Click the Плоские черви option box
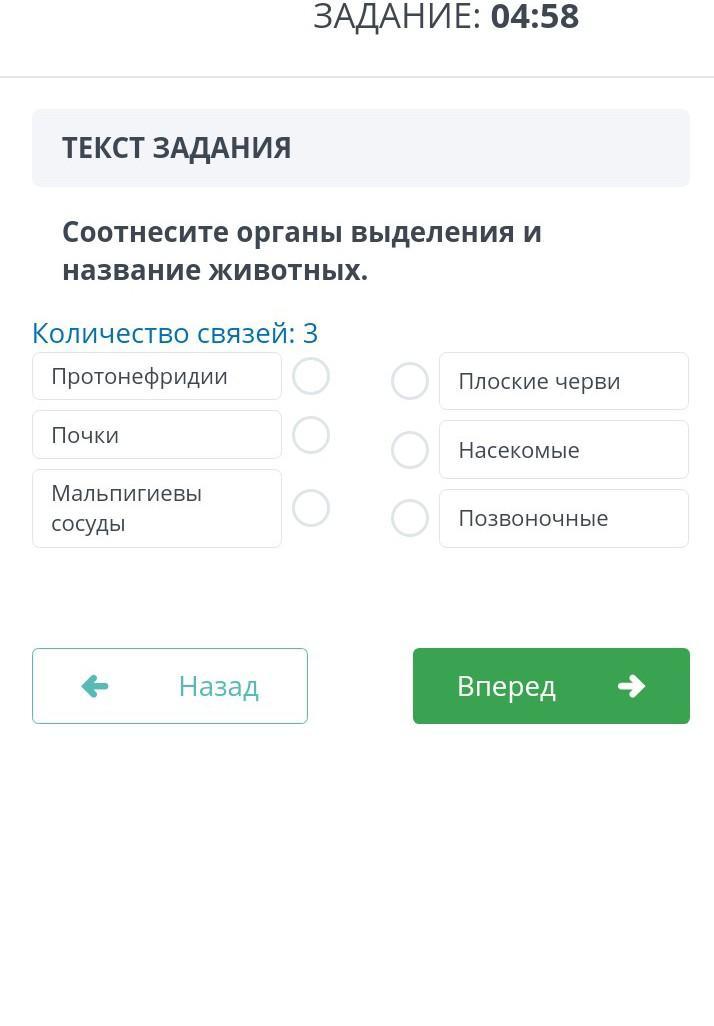The image size is (714, 1026). [x=563, y=381]
